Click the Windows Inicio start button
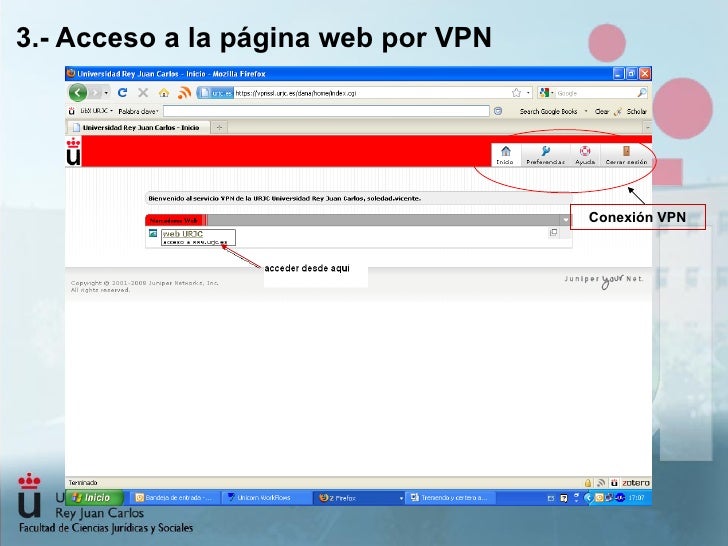Viewport: 728px width, 546px height. tap(95, 497)
